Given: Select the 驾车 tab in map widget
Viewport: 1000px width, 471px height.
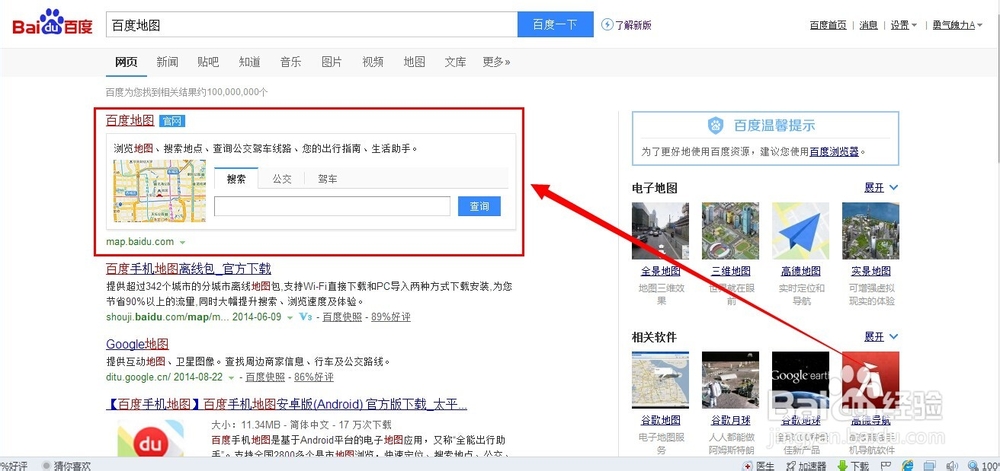Looking at the screenshot, I should coord(328,179).
